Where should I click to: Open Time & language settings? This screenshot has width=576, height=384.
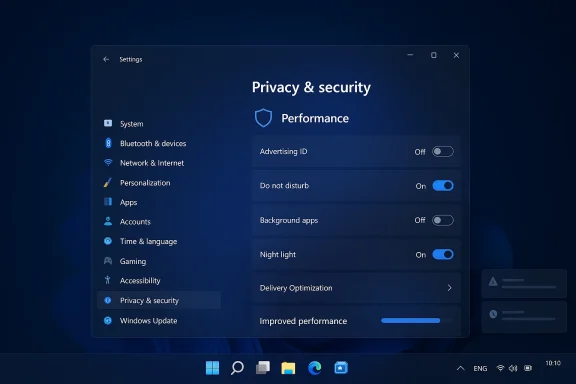(x=159, y=241)
